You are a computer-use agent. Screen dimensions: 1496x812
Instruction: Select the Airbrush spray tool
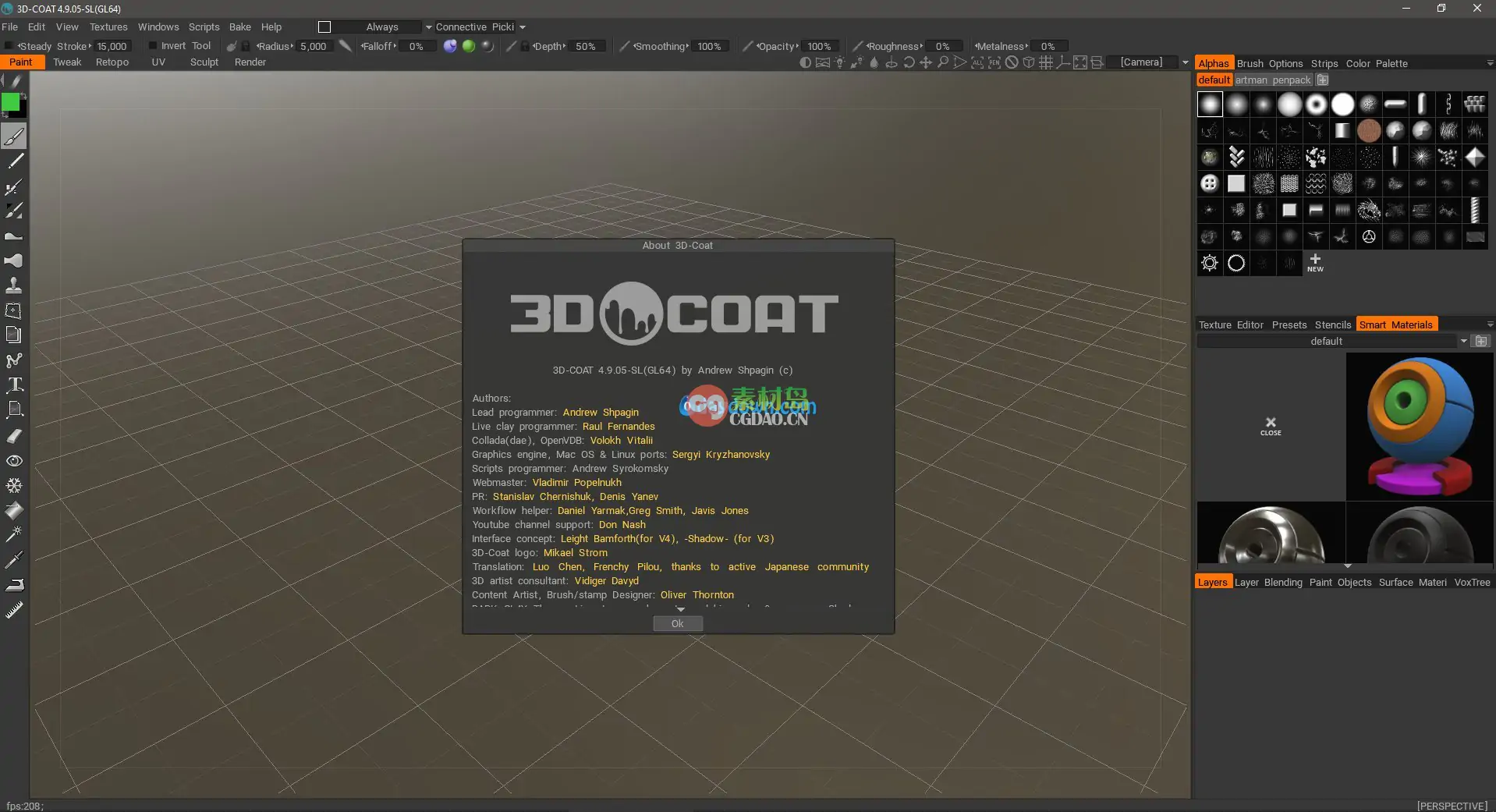pos(14,186)
